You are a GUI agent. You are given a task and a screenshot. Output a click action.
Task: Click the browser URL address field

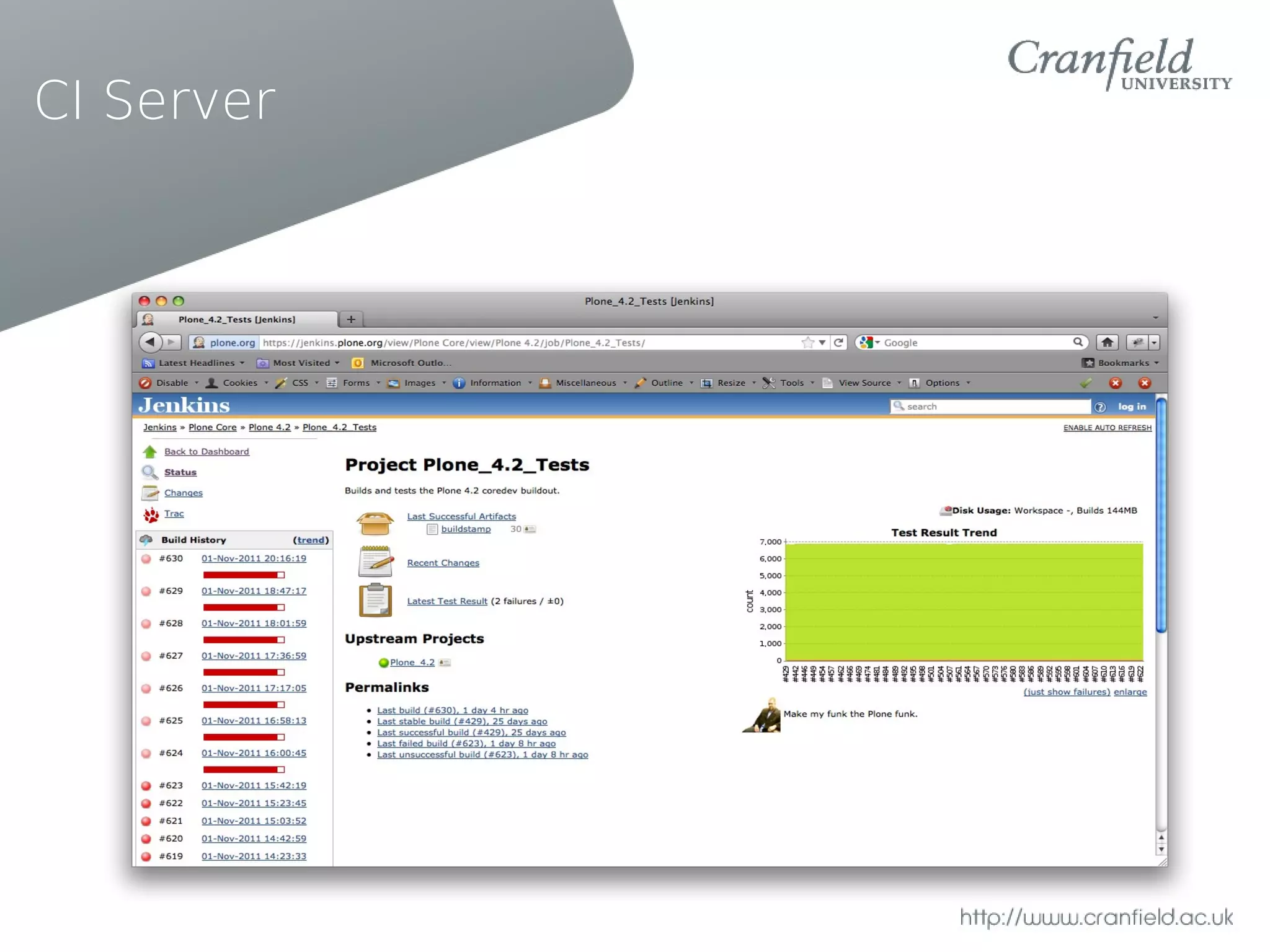pos(529,343)
